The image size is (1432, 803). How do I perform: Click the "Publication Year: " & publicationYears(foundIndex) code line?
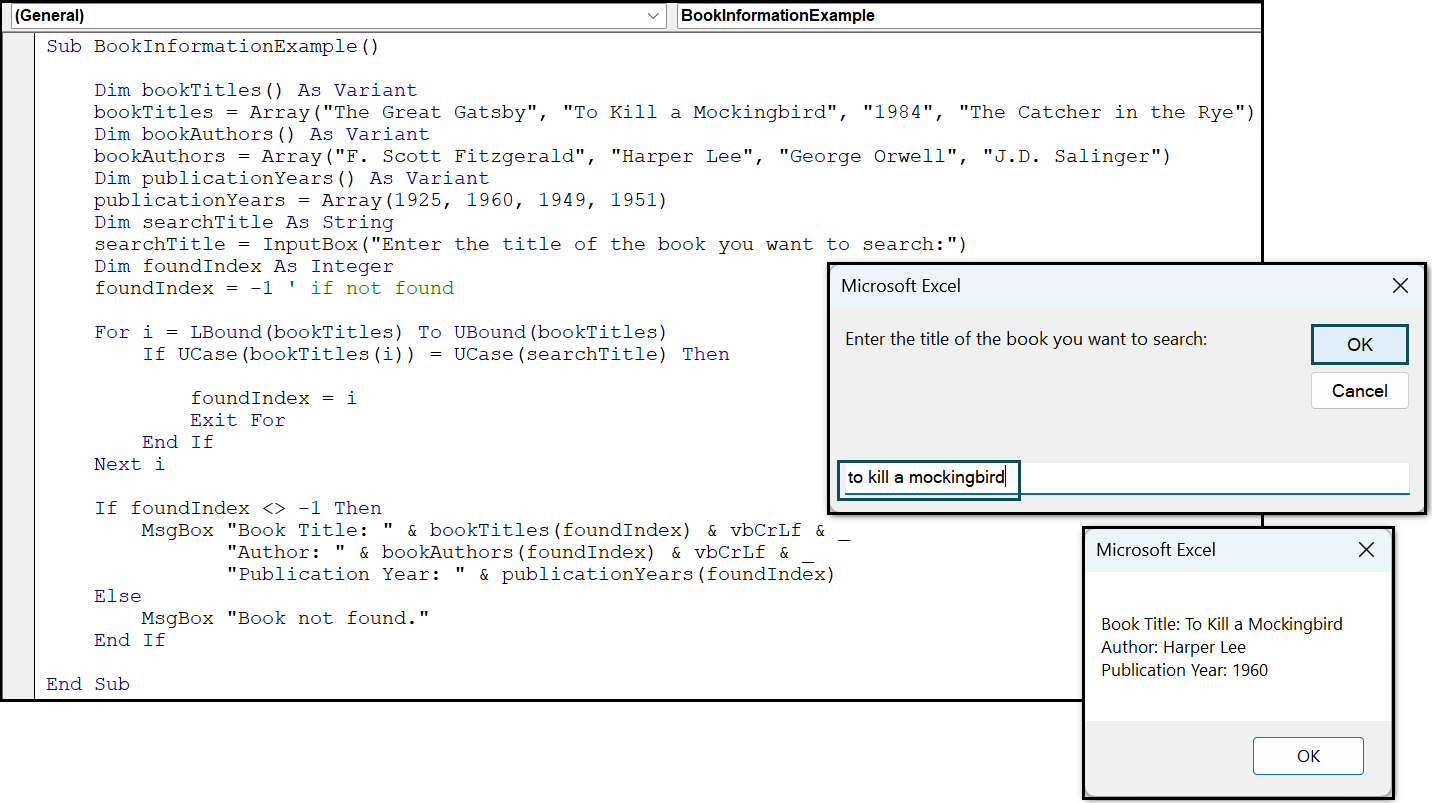tap(530, 574)
